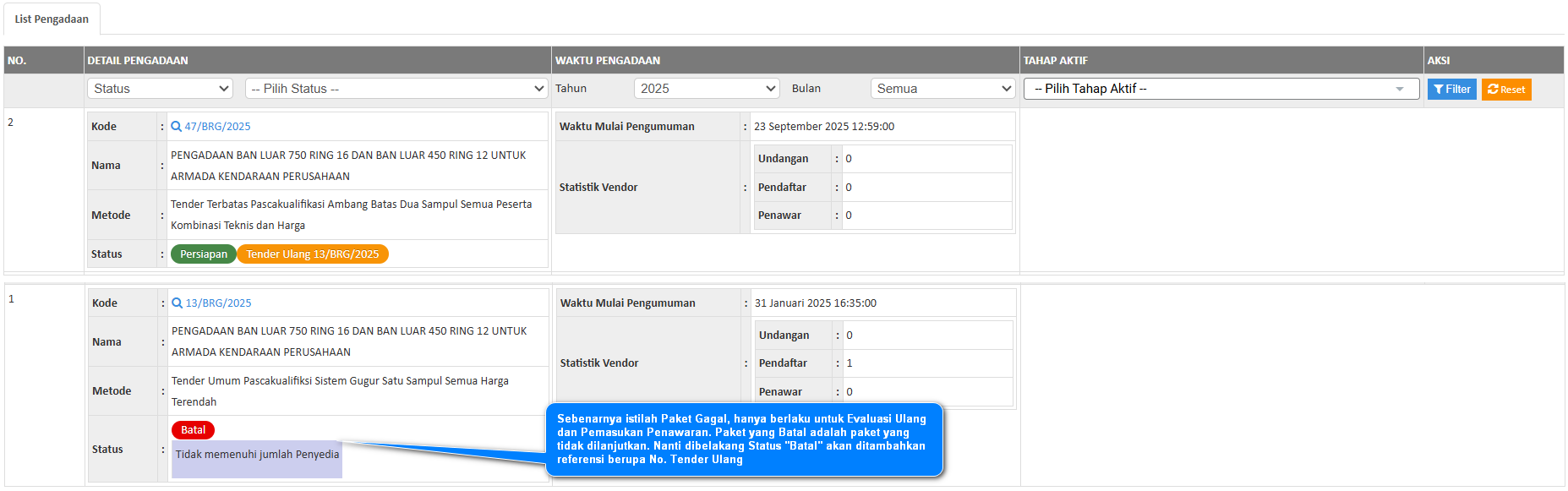Click the magnifier icon beside 13/BRG/2025
Screen dimensions: 1568x491
(x=177, y=303)
